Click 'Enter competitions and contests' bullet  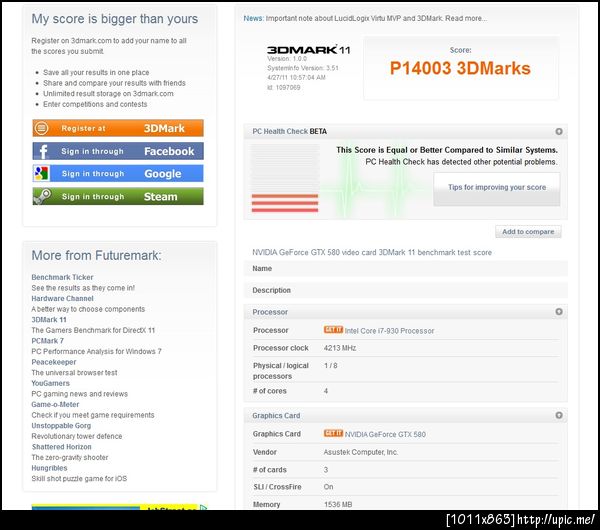click(95, 104)
